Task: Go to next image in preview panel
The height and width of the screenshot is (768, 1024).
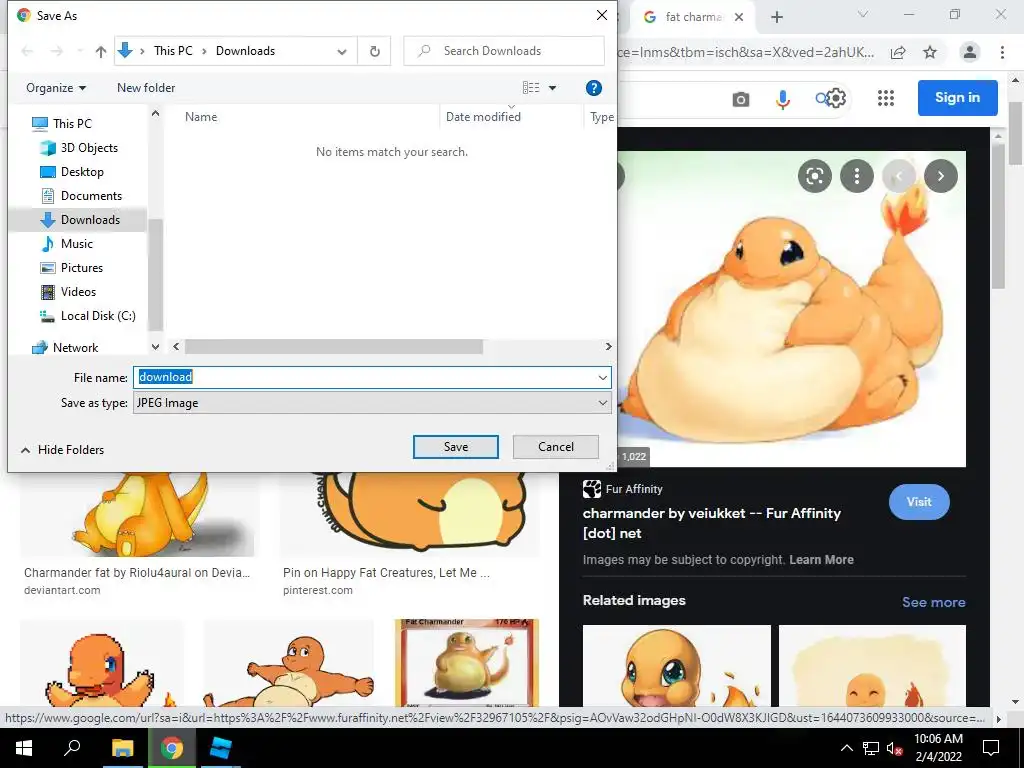Action: [940, 176]
